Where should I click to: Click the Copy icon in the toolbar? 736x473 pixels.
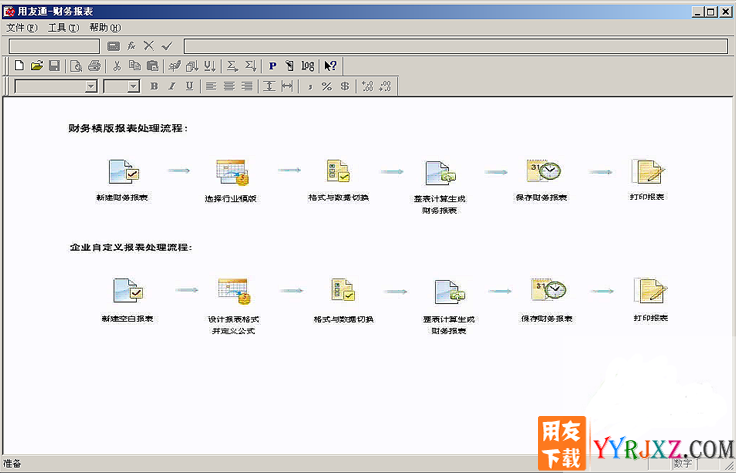[x=135, y=66]
